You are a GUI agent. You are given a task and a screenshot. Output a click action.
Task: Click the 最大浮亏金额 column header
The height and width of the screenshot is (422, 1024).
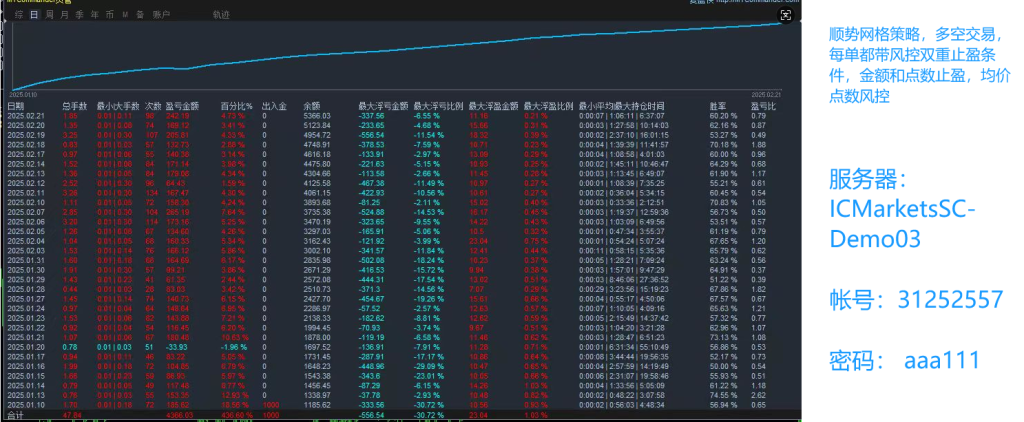(383, 106)
